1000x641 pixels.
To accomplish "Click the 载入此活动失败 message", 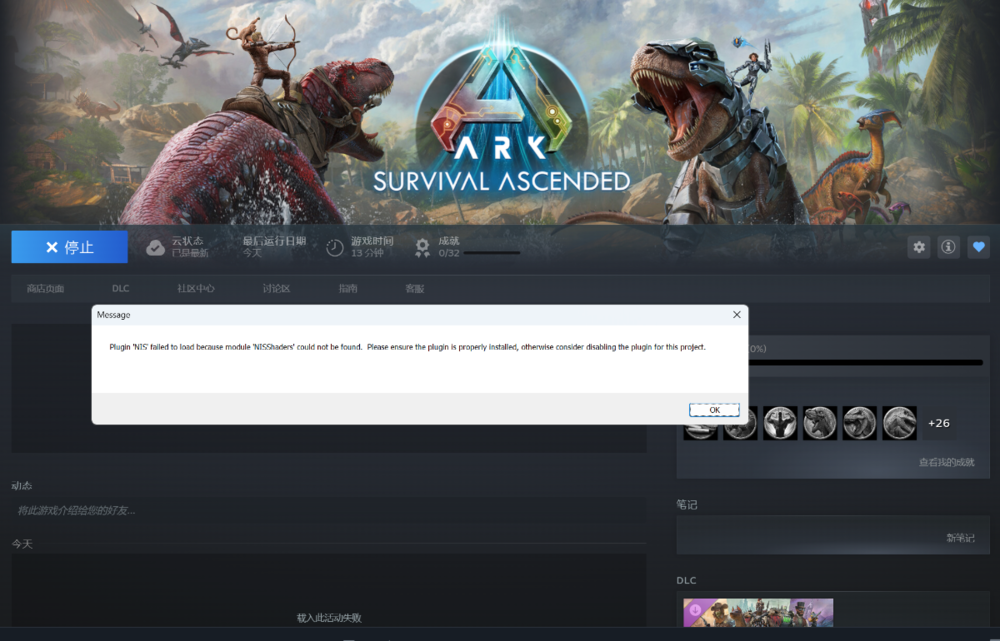I will (329, 618).
